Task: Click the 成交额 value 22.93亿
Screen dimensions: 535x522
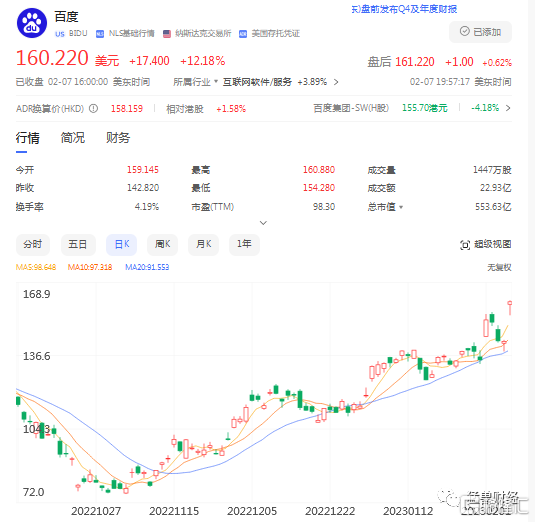Action: pyautogui.click(x=496, y=188)
